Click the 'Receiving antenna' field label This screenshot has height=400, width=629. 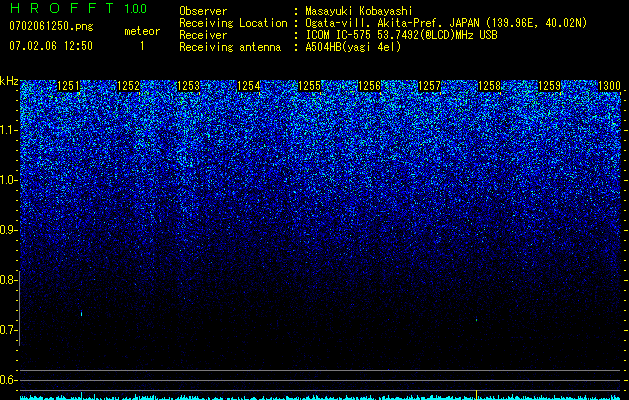(230, 47)
